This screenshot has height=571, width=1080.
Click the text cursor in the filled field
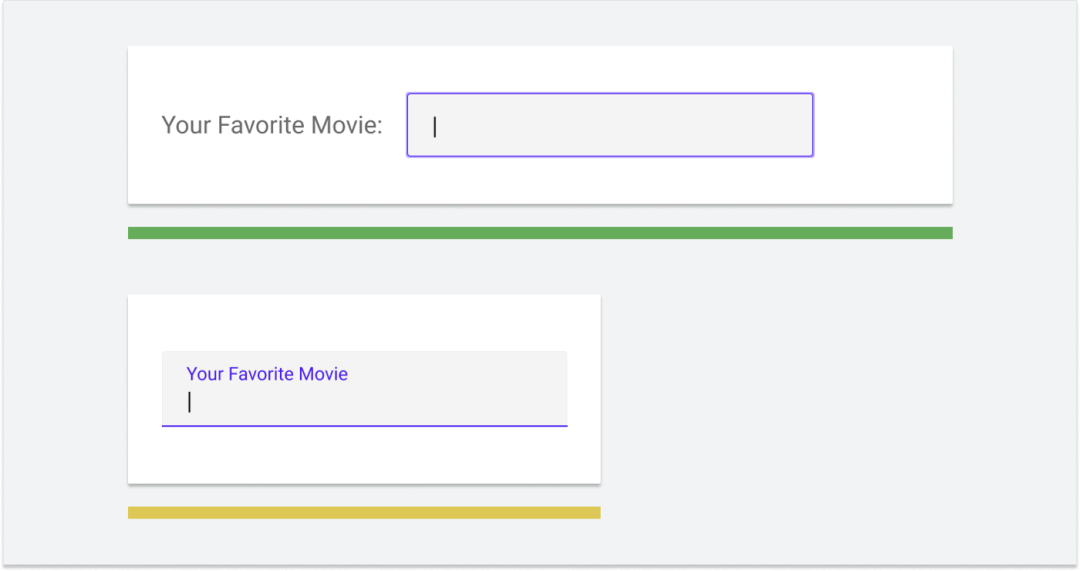coord(189,402)
